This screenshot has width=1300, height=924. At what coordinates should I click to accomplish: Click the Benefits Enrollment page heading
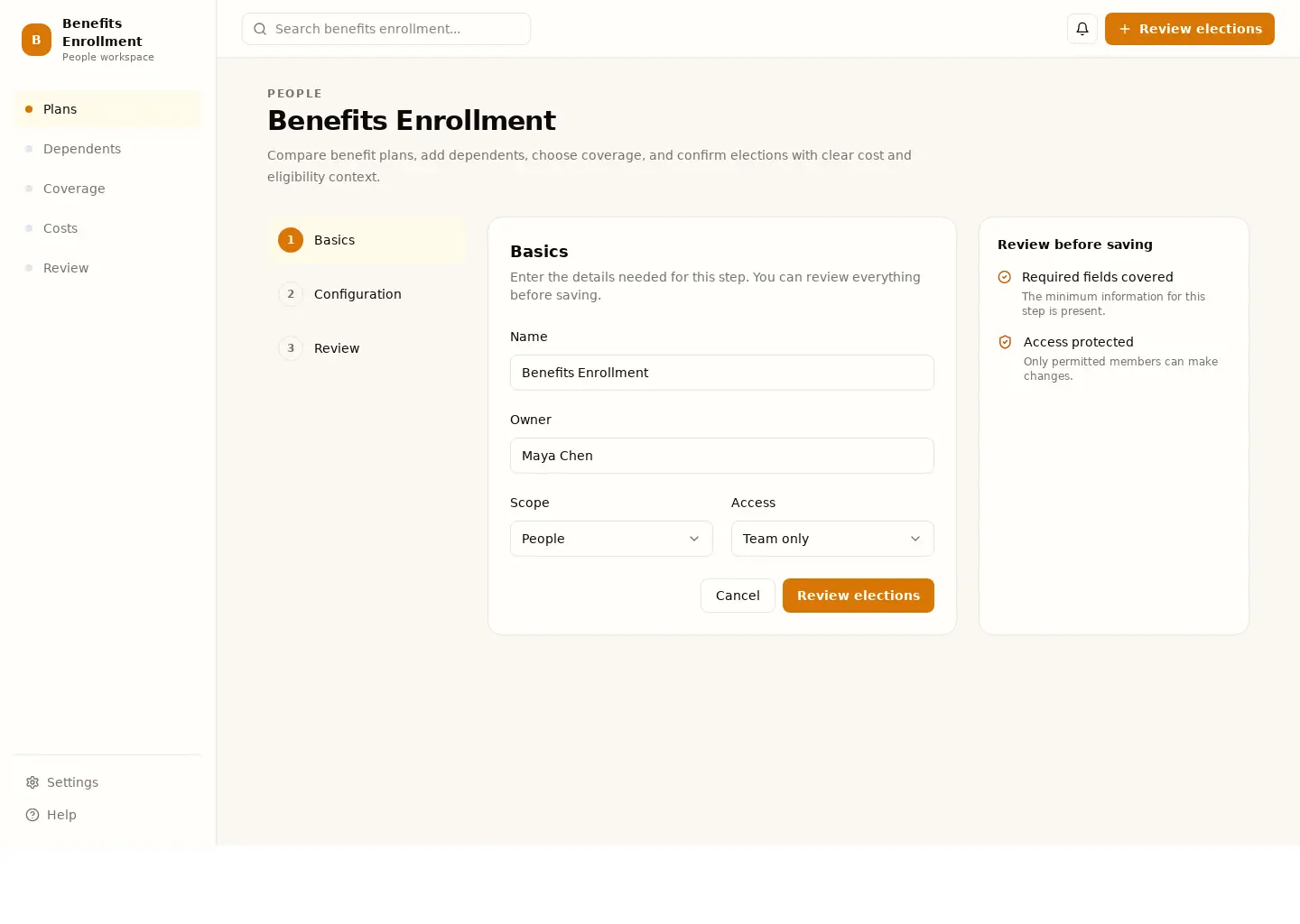pyautogui.click(x=412, y=120)
